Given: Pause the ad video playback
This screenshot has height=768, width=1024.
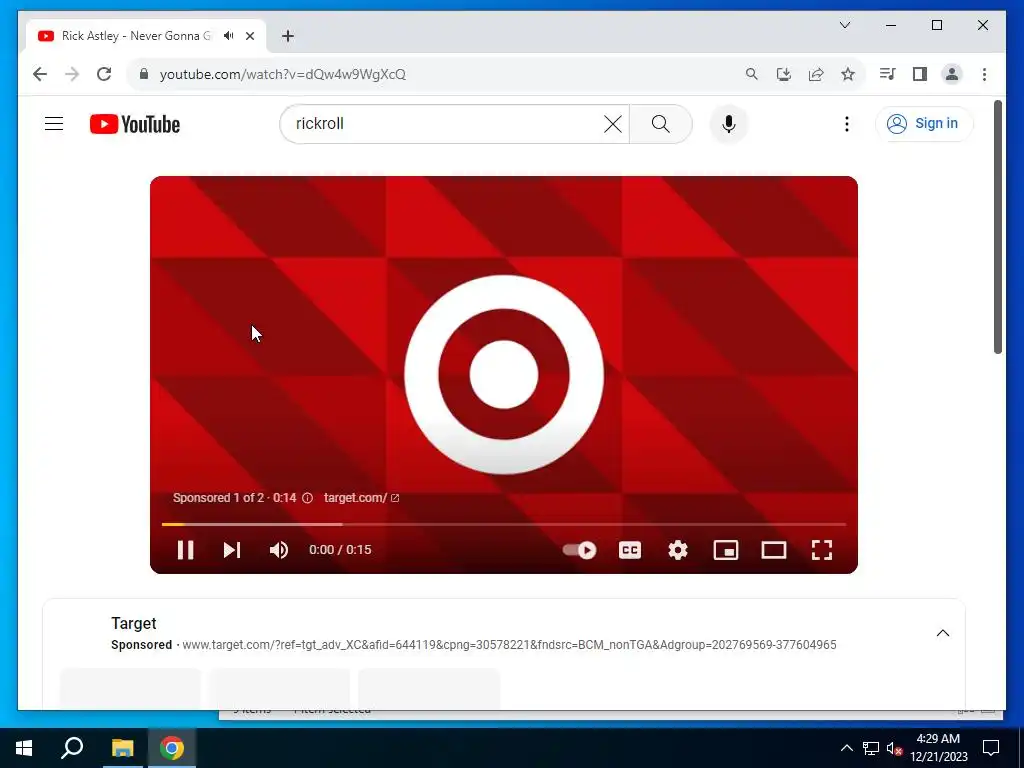Looking at the screenshot, I should coord(185,550).
